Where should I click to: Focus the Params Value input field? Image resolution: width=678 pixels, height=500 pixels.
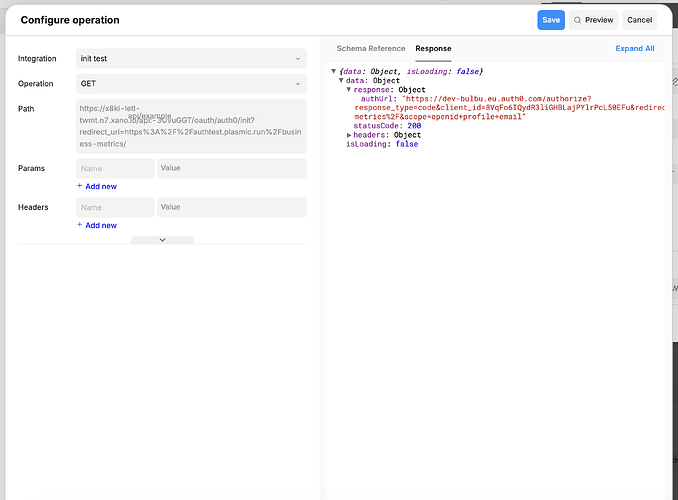coord(231,169)
